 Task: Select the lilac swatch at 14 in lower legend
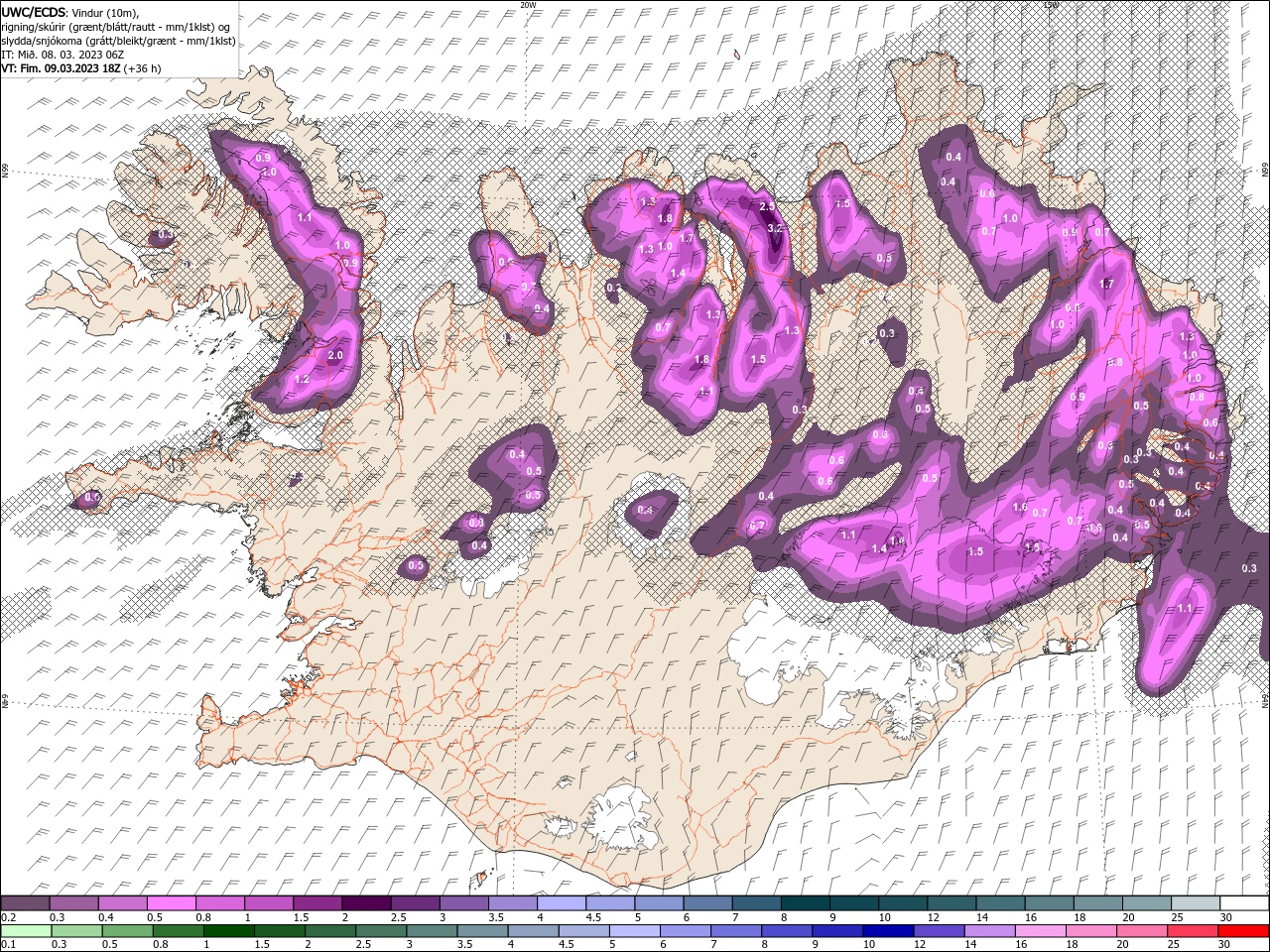[x=990, y=931]
